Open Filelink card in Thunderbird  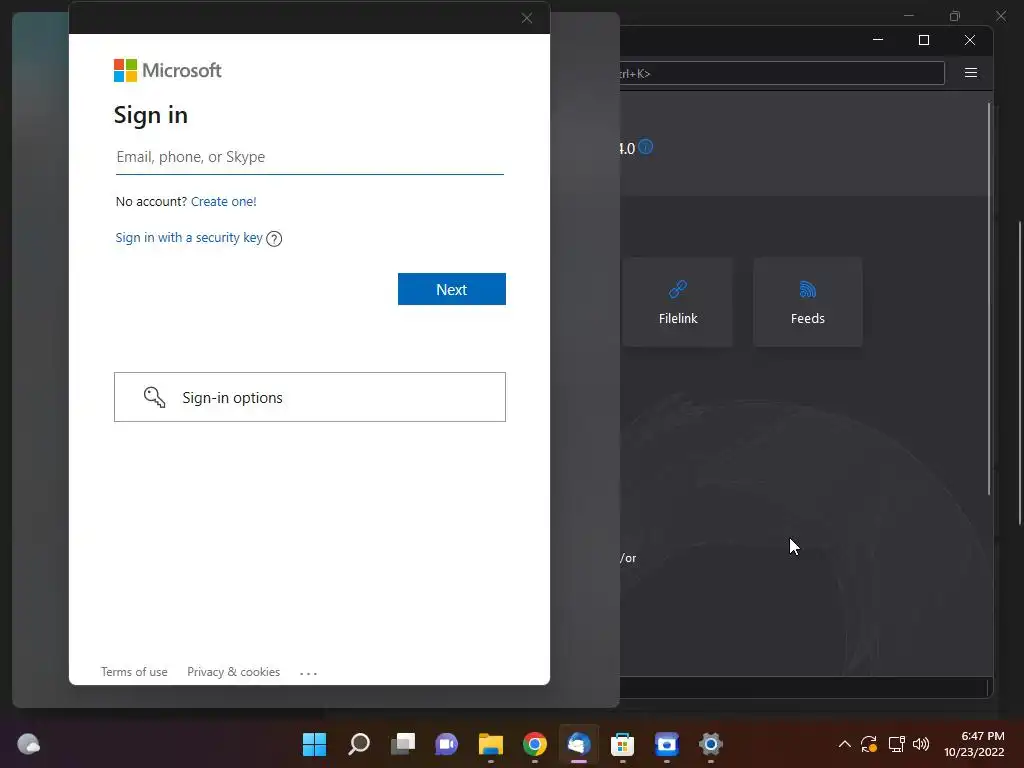pos(678,302)
